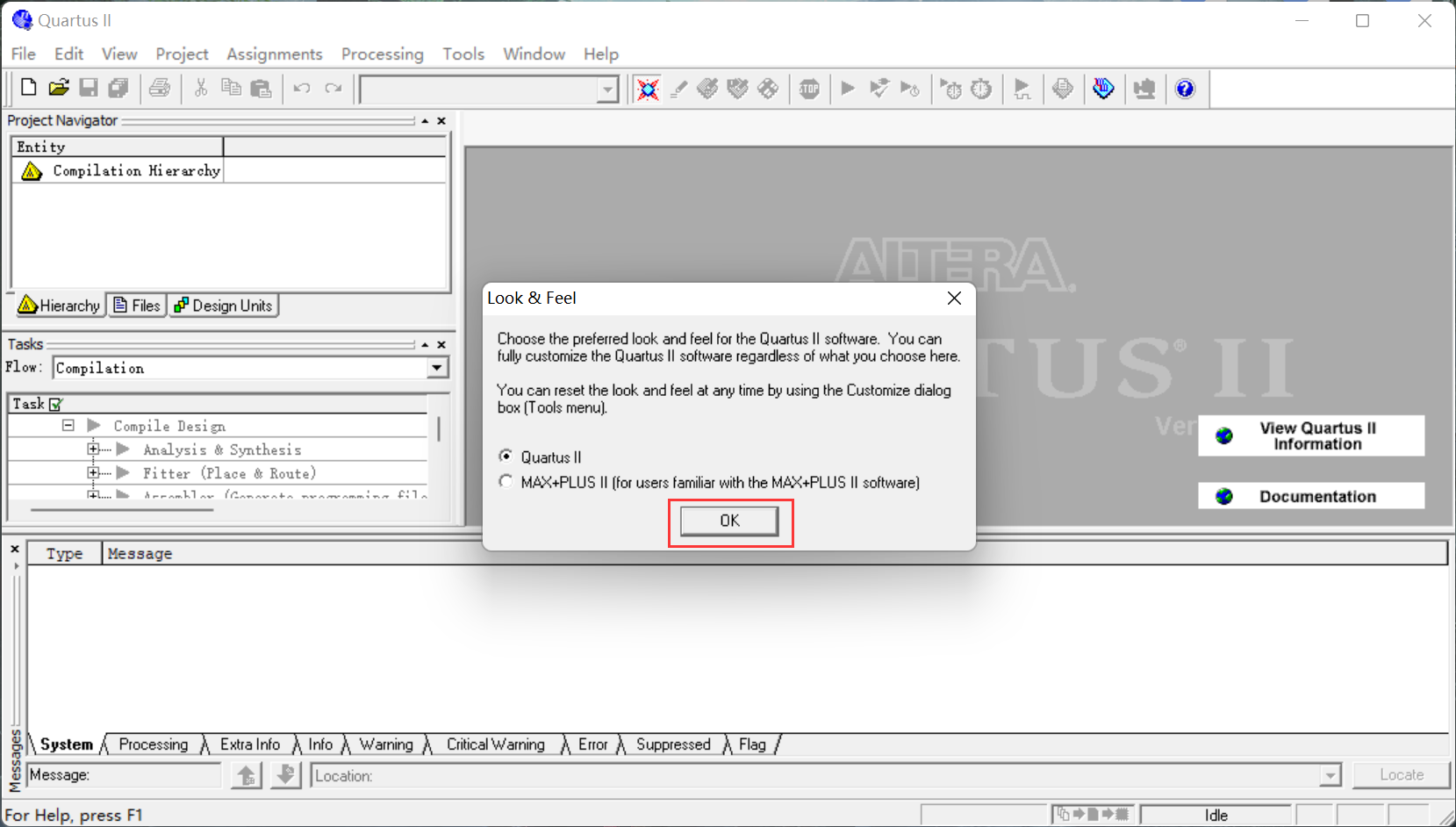Click the View Quartus II Information button

pos(1310,435)
